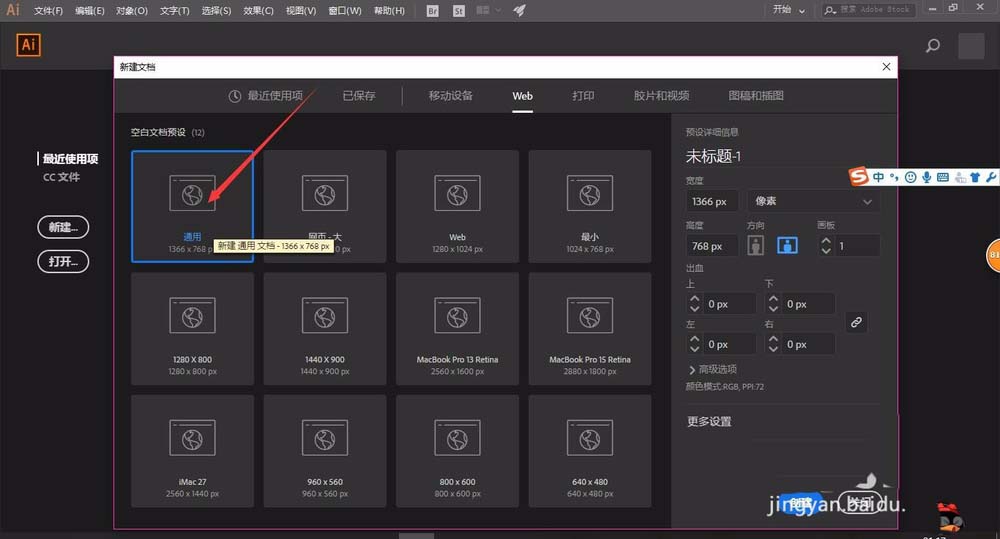This screenshot has height=539, width=1000.
Task: Open 更多设置 in the dialog
Action: coord(709,422)
